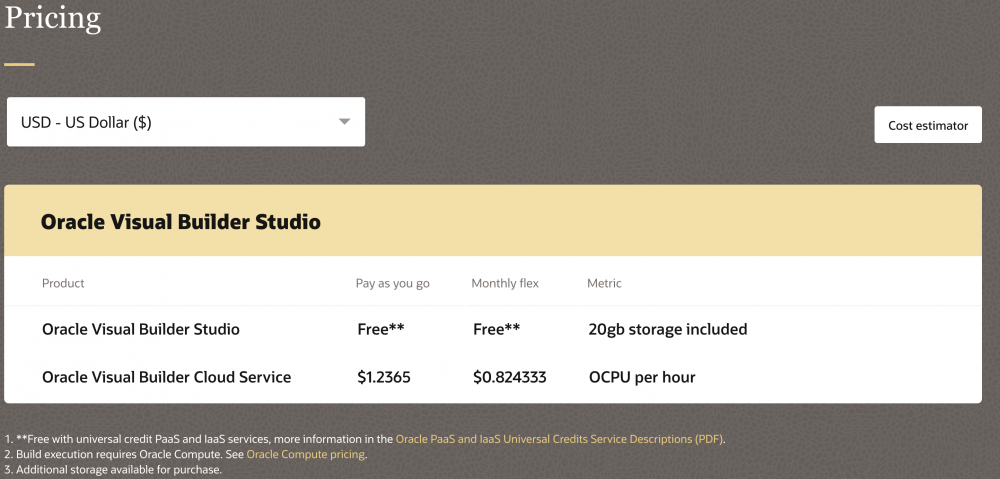Click the Metric column header
The height and width of the screenshot is (479, 1000).
[604, 283]
